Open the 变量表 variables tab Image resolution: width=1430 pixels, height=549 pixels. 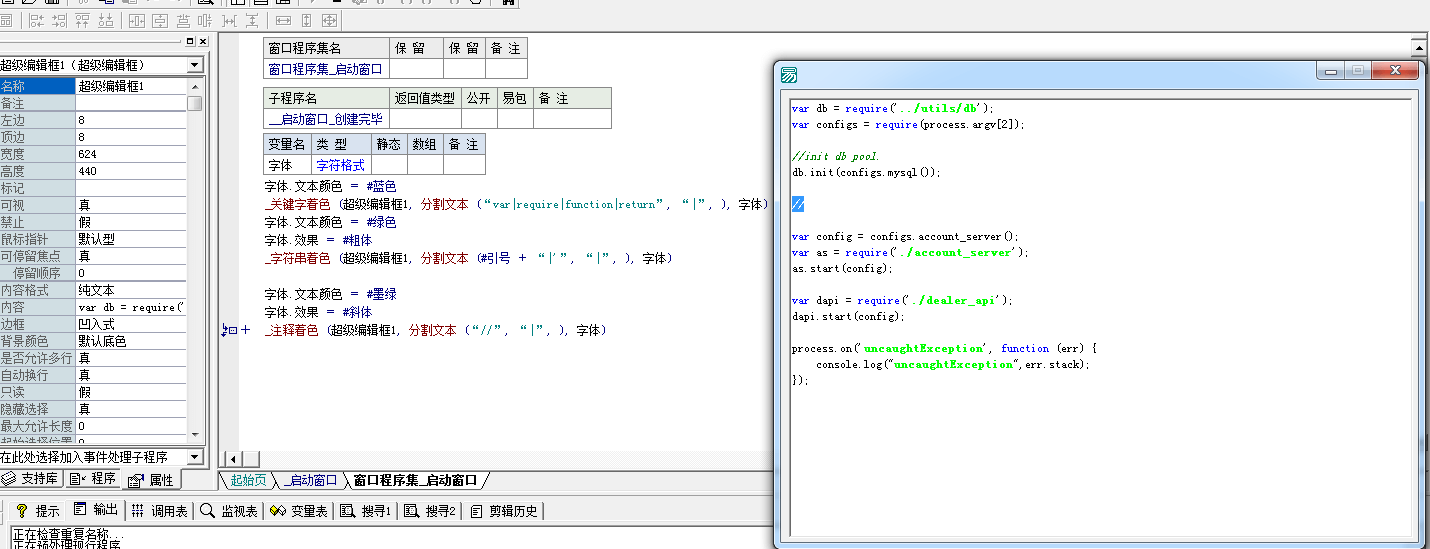299,511
